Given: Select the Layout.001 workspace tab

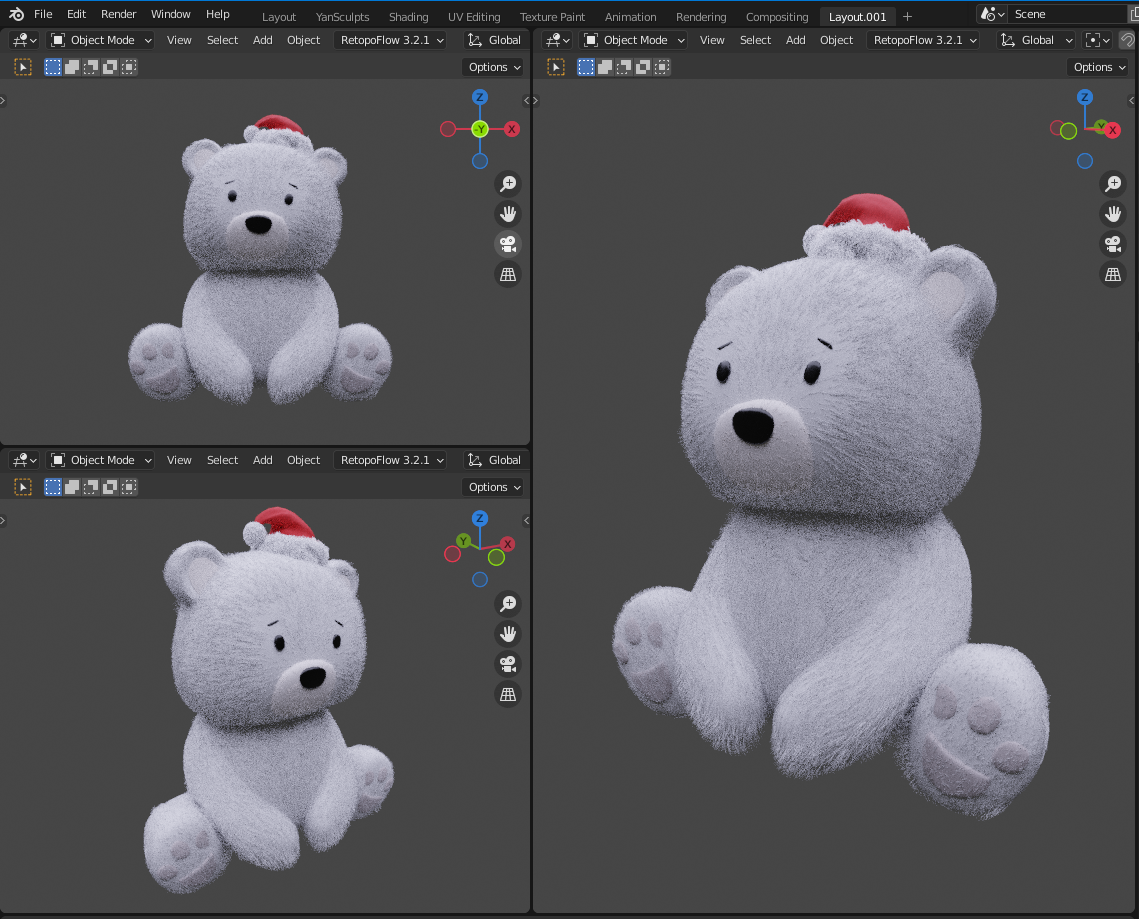Looking at the screenshot, I should click(857, 17).
